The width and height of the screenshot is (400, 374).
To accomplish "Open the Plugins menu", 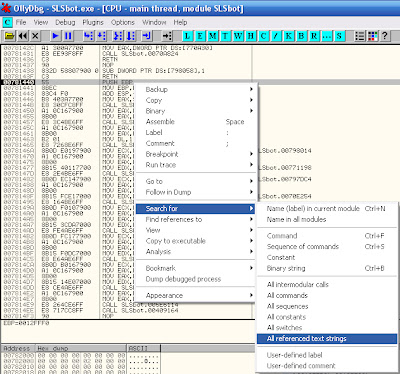I will [x=93, y=22].
